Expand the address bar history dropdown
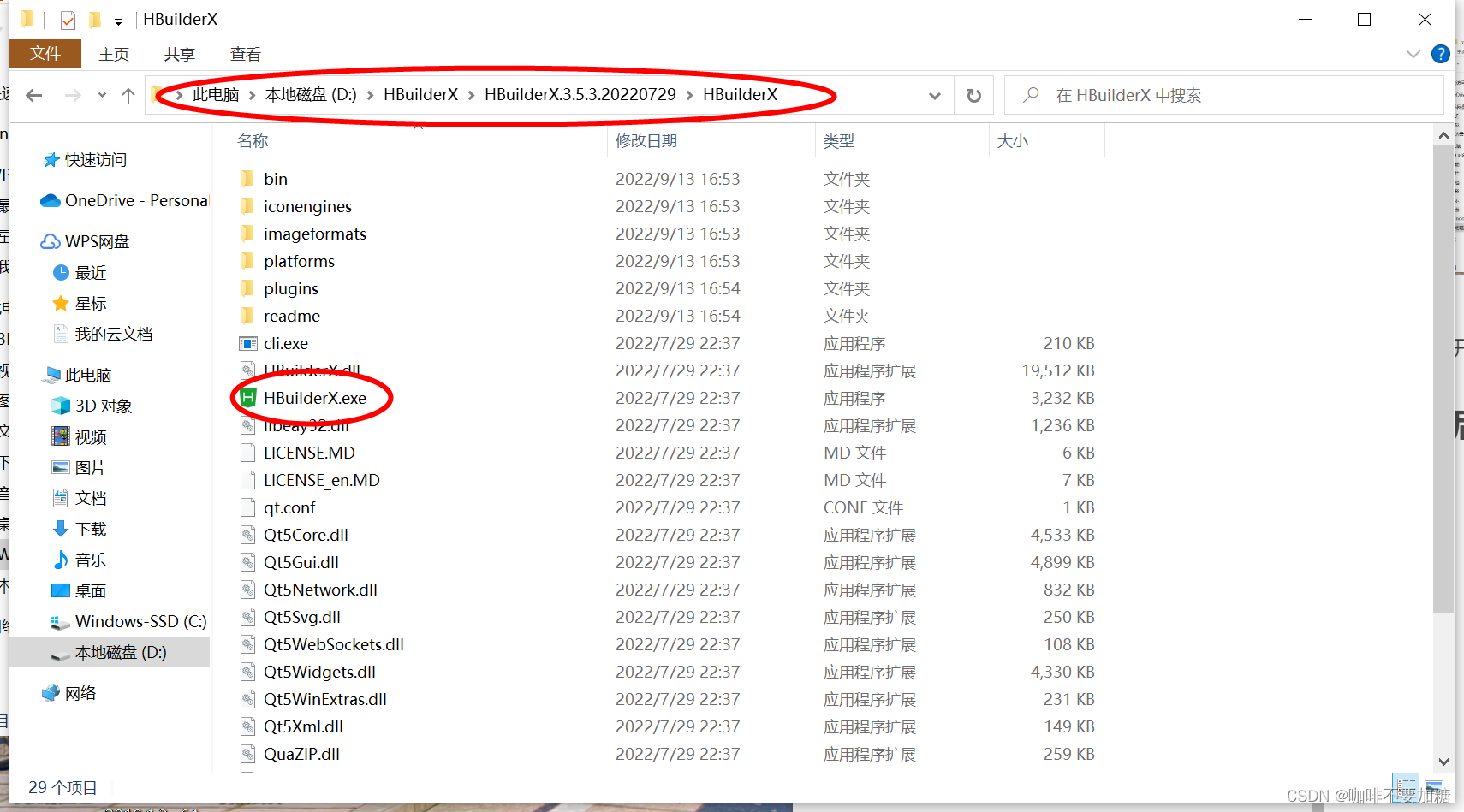 tap(934, 95)
